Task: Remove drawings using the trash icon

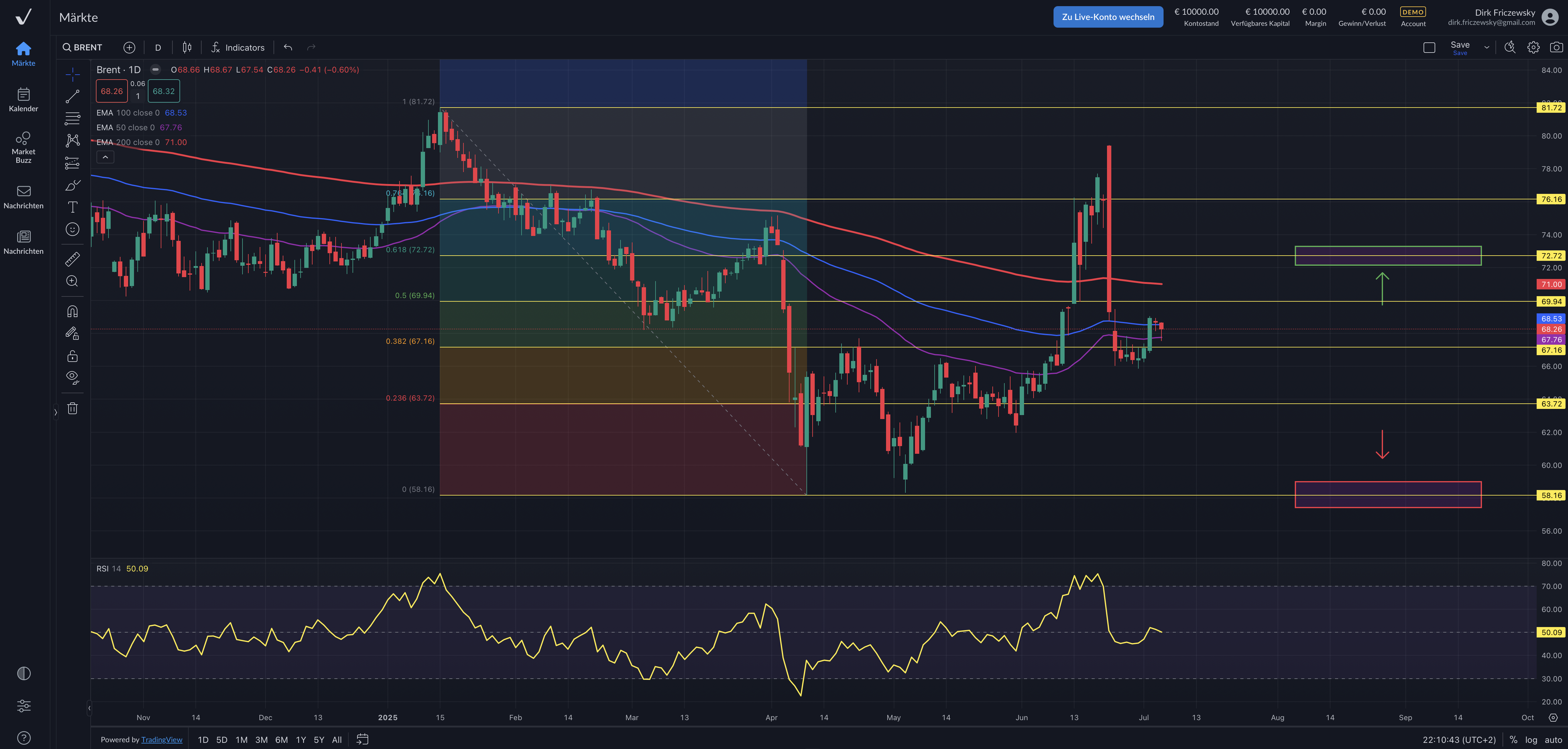Action: [72, 408]
